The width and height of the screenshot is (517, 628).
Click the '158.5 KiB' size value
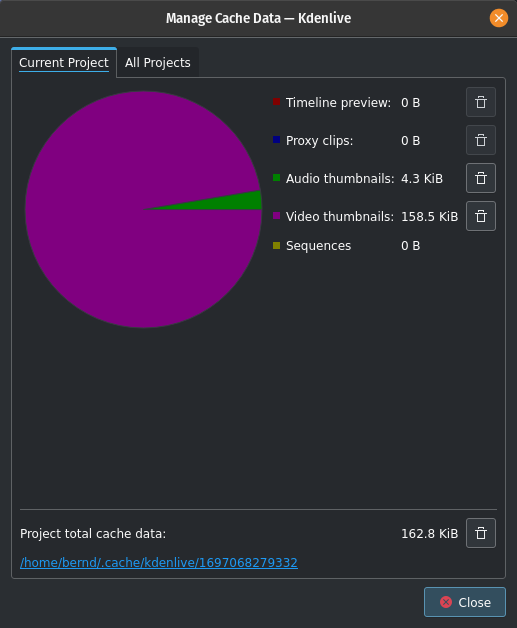[x=430, y=217]
